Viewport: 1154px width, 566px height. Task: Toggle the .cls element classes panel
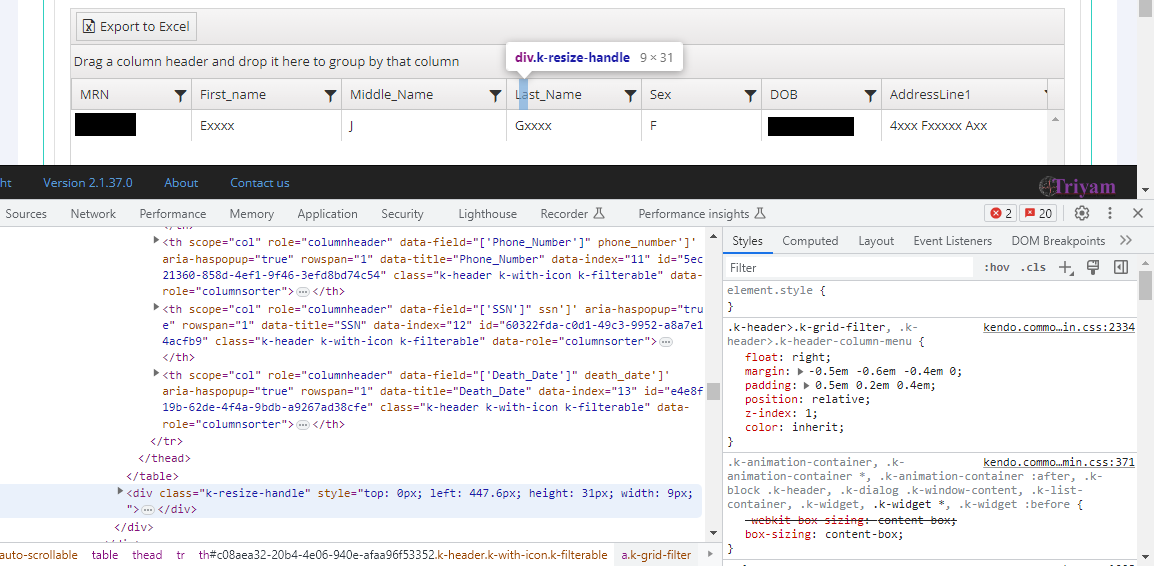tap(1031, 267)
